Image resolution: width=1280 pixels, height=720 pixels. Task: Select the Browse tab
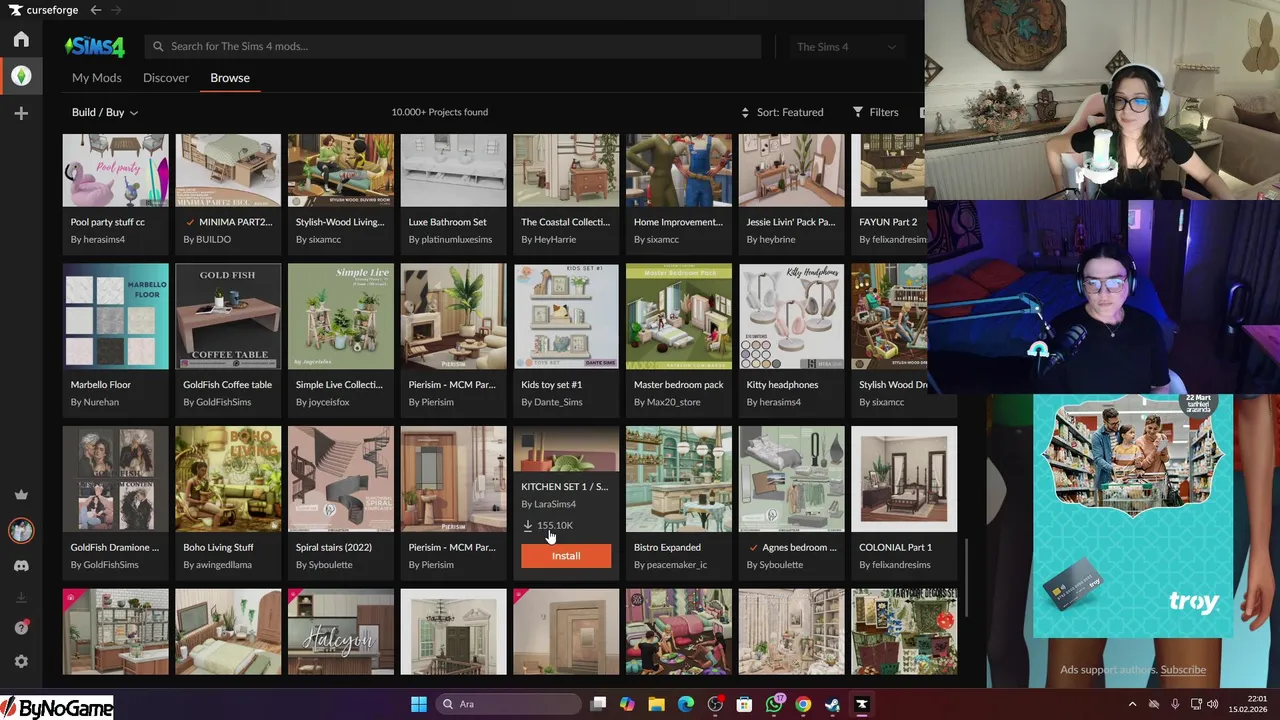point(230,78)
